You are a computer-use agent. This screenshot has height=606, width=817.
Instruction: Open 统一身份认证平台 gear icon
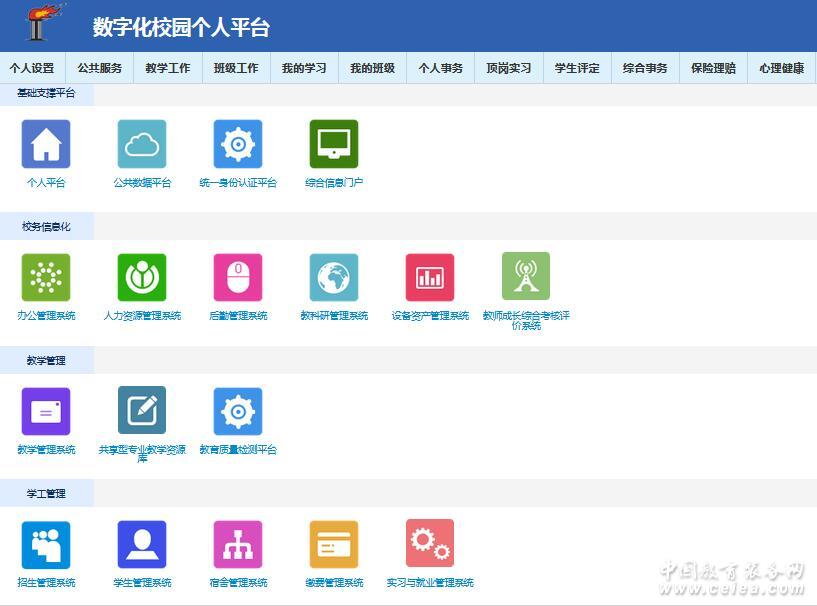pyautogui.click(x=238, y=144)
